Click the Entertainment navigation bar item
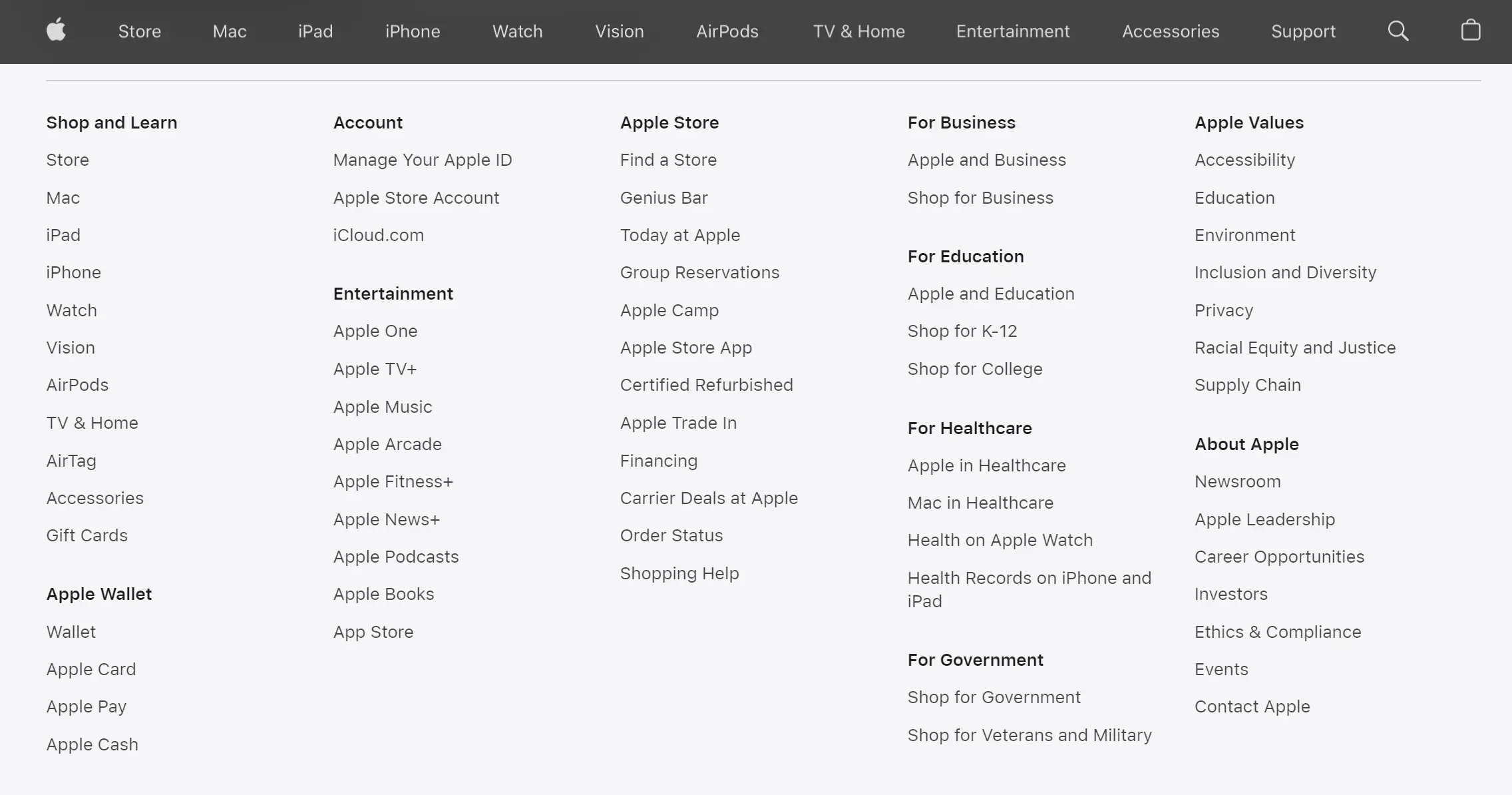 coord(1012,31)
